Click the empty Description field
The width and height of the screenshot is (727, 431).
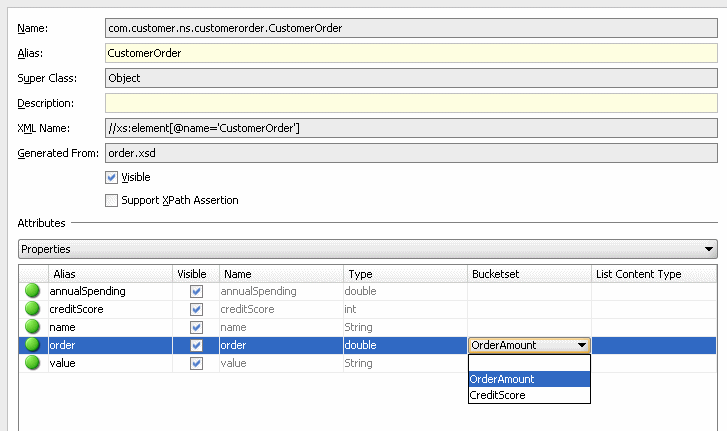tap(410, 103)
